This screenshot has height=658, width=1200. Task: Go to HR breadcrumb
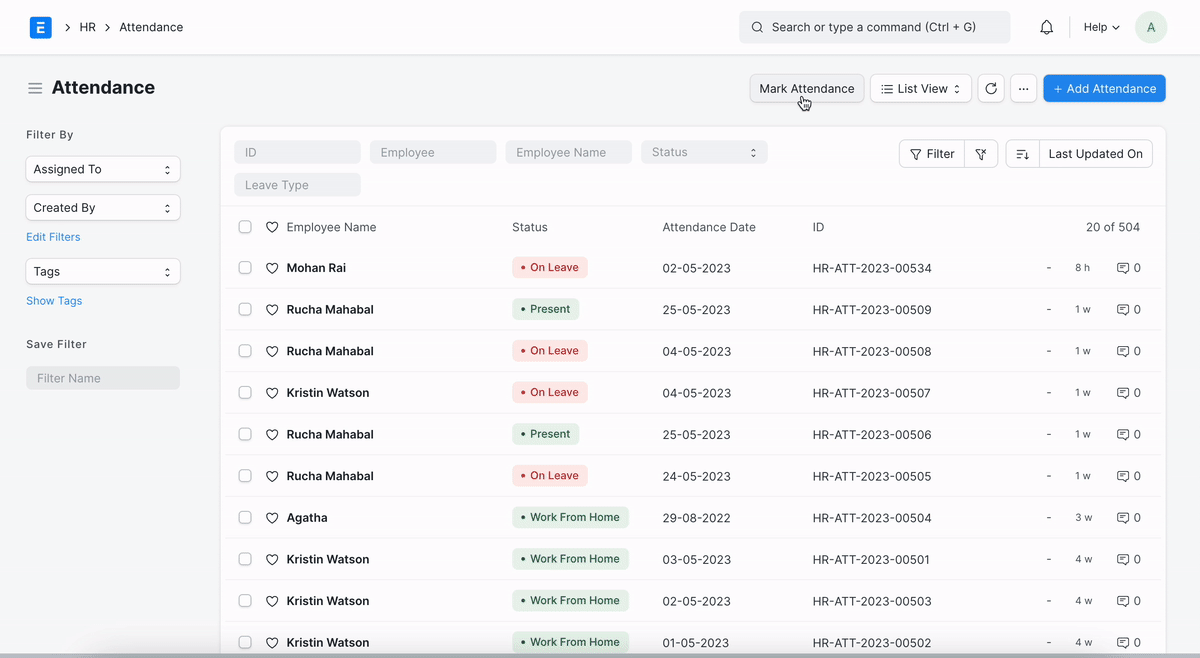pos(88,28)
